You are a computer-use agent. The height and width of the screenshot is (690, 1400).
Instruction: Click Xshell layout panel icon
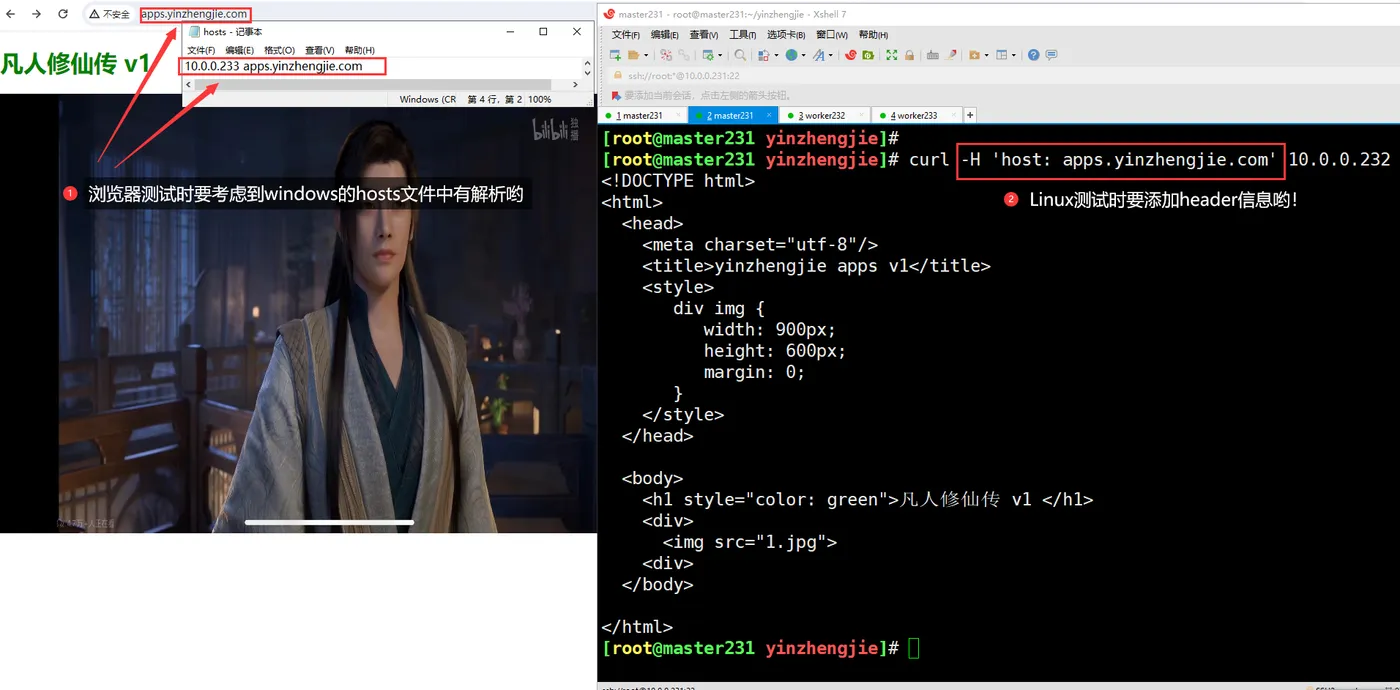(x=1002, y=55)
